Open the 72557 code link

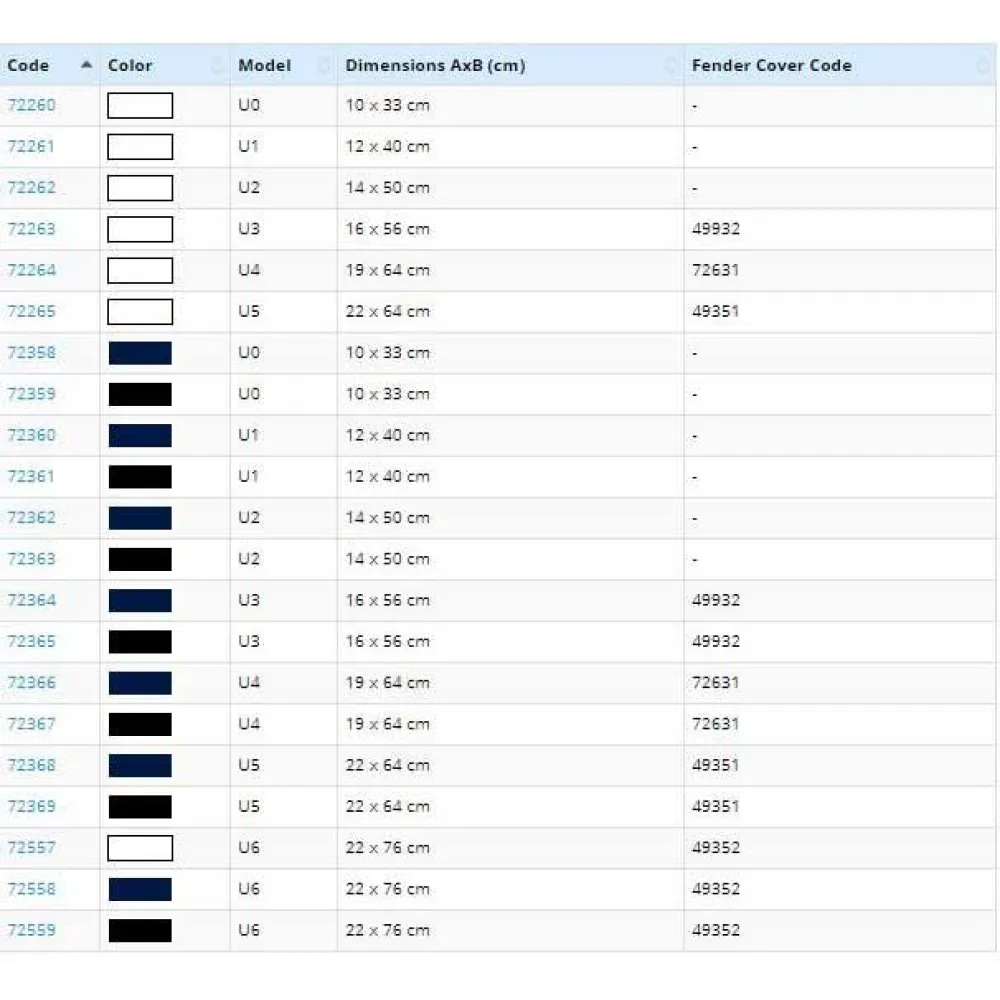pos(31,848)
